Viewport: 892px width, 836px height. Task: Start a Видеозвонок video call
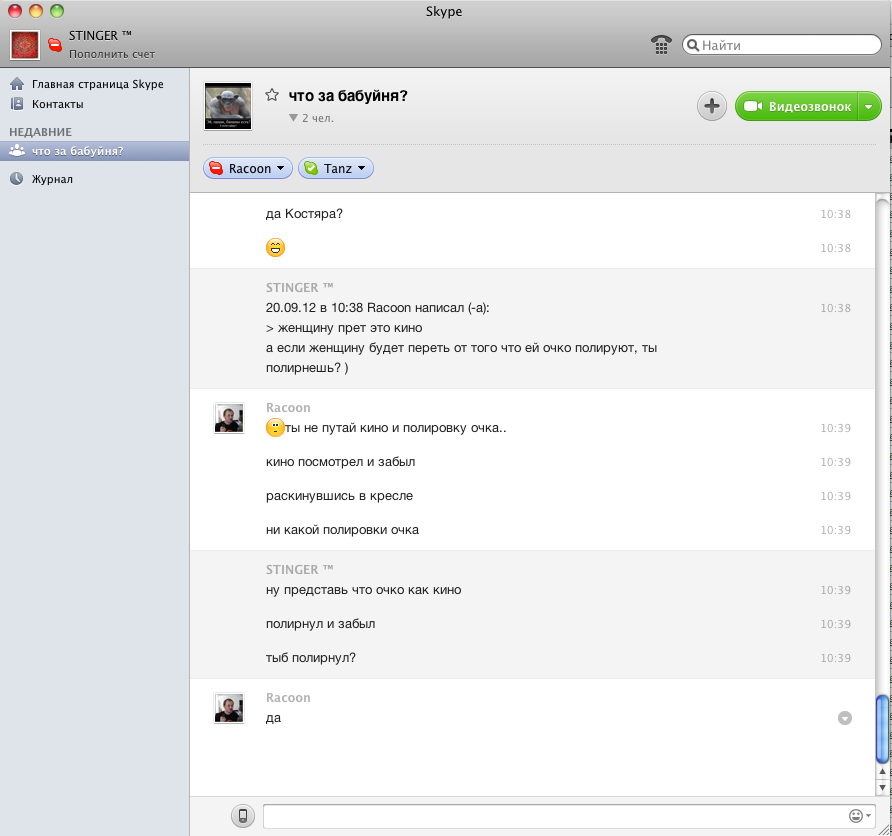click(796, 106)
